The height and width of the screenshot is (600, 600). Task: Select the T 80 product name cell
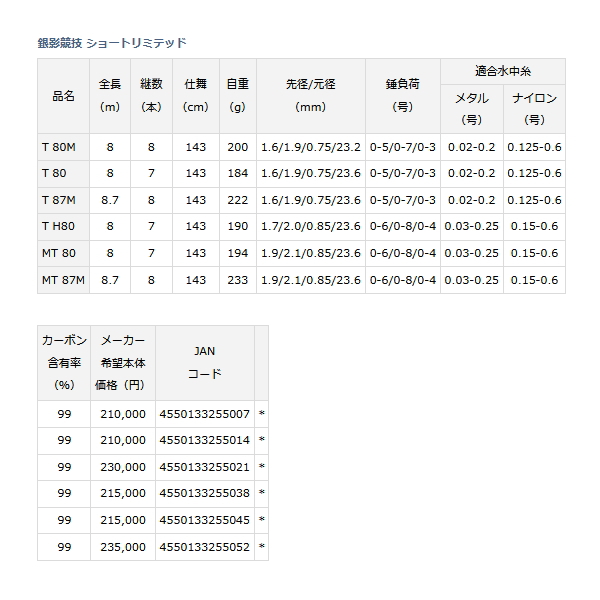(64, 173)
